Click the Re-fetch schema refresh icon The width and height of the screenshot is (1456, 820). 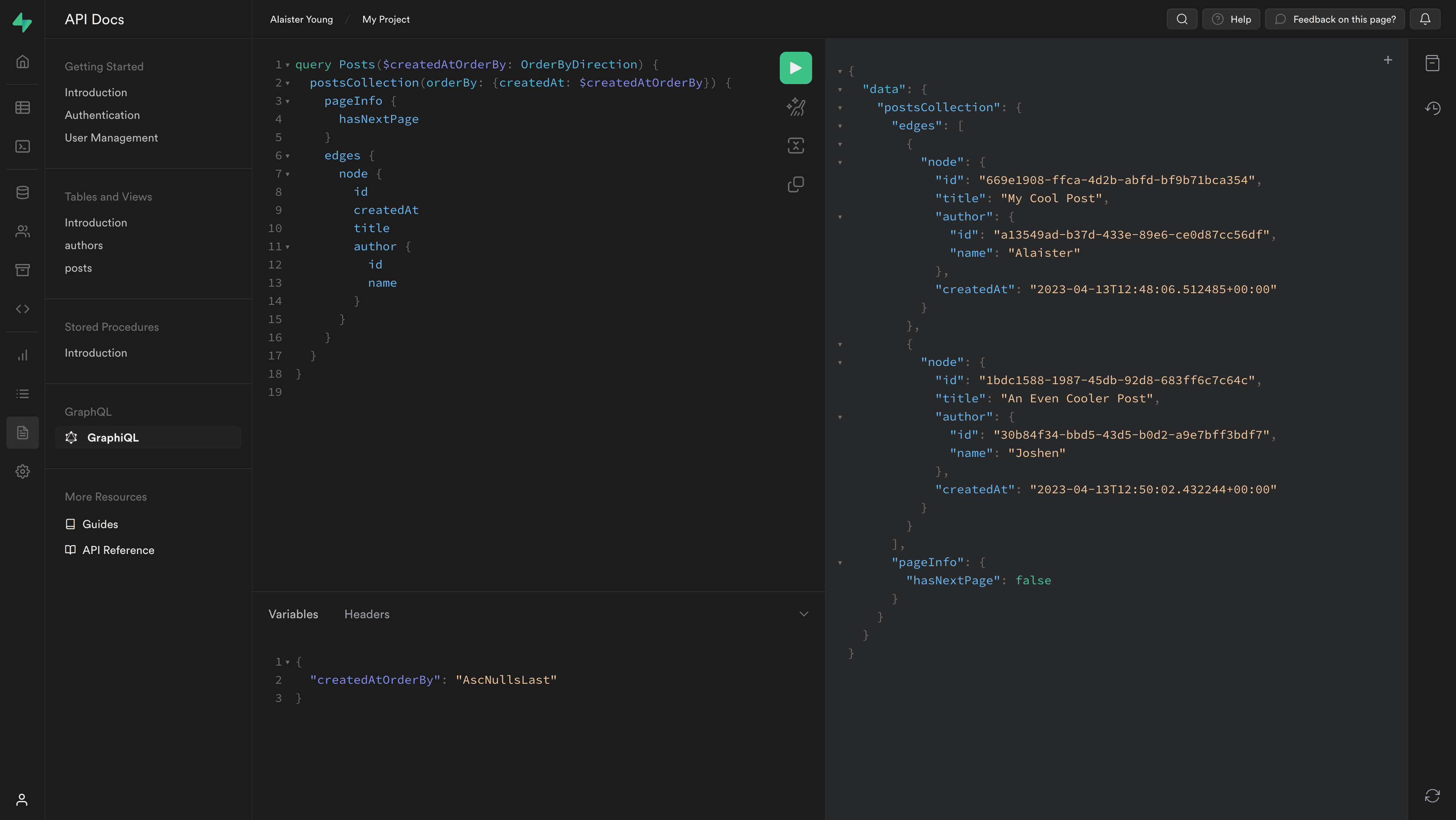[1432, 796]
